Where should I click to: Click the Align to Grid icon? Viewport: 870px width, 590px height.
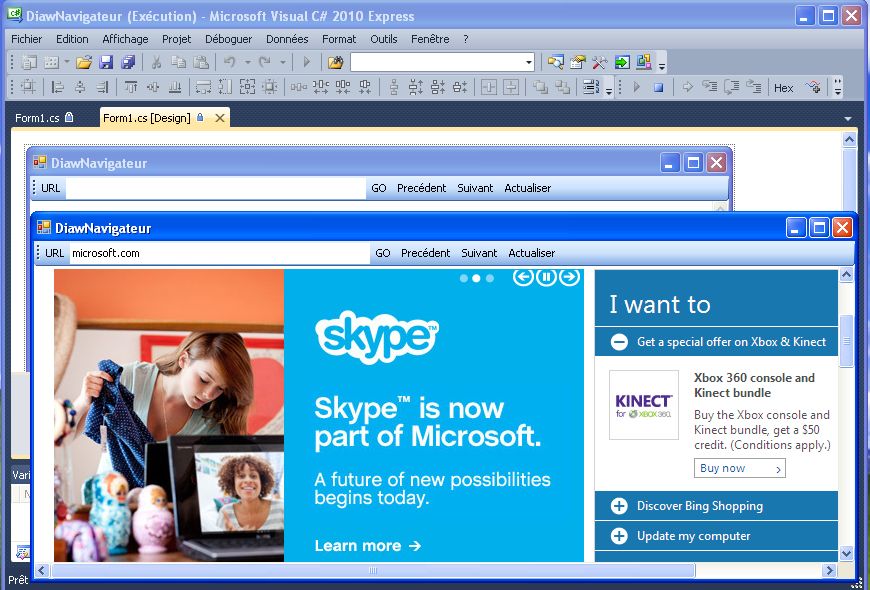click(x=28, y=87)
